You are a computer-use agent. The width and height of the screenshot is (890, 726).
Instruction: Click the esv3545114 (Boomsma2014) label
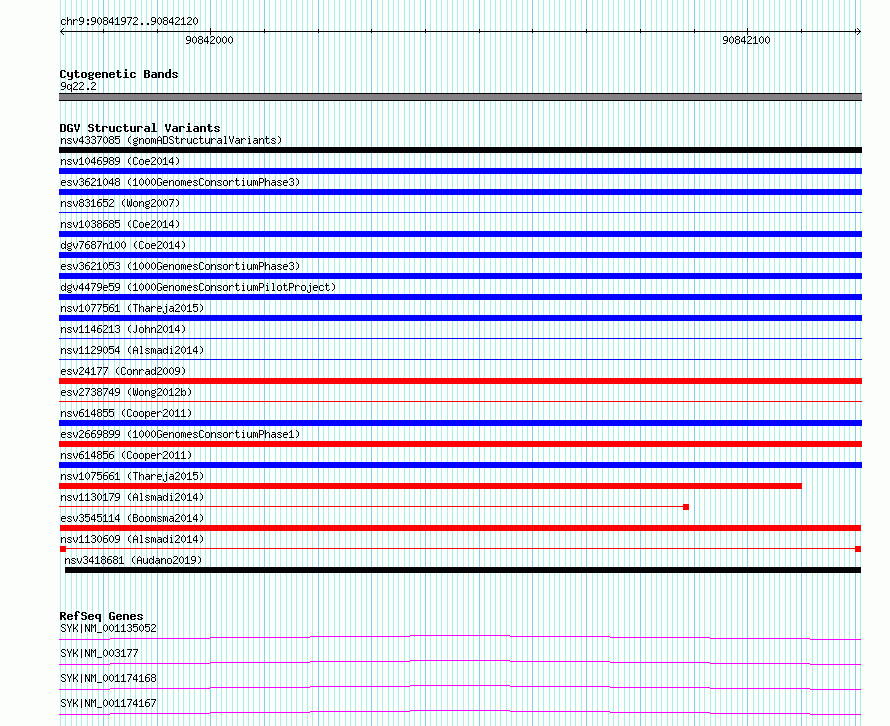[x=132, y=518]
